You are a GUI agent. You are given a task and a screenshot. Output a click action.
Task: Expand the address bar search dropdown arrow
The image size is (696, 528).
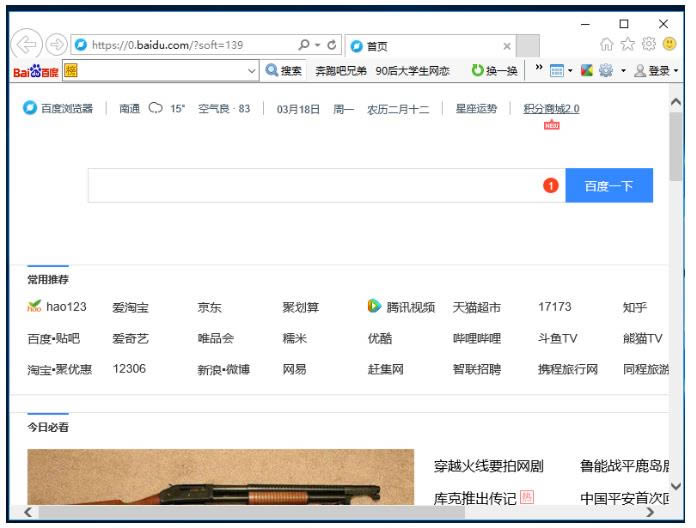[x=315, y=45]
